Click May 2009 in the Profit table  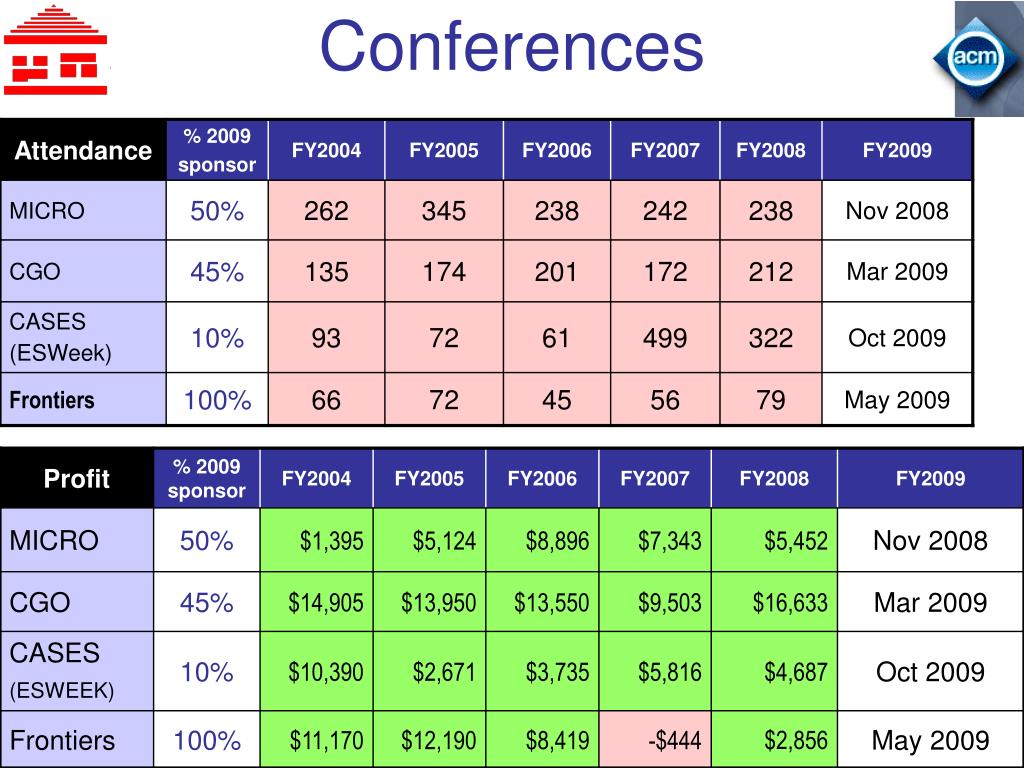(x=930, y=739)
